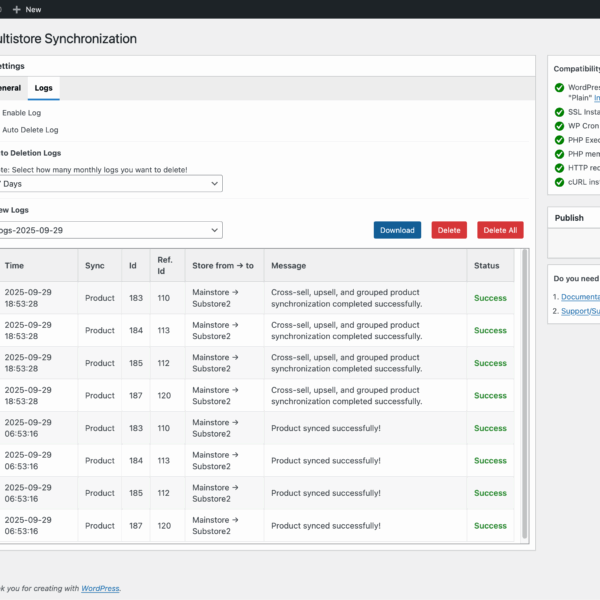Image resolution: width=600 pixels, height=600 pixels.
Task: Open the Documentation link
Action: (x=580, y=297)
